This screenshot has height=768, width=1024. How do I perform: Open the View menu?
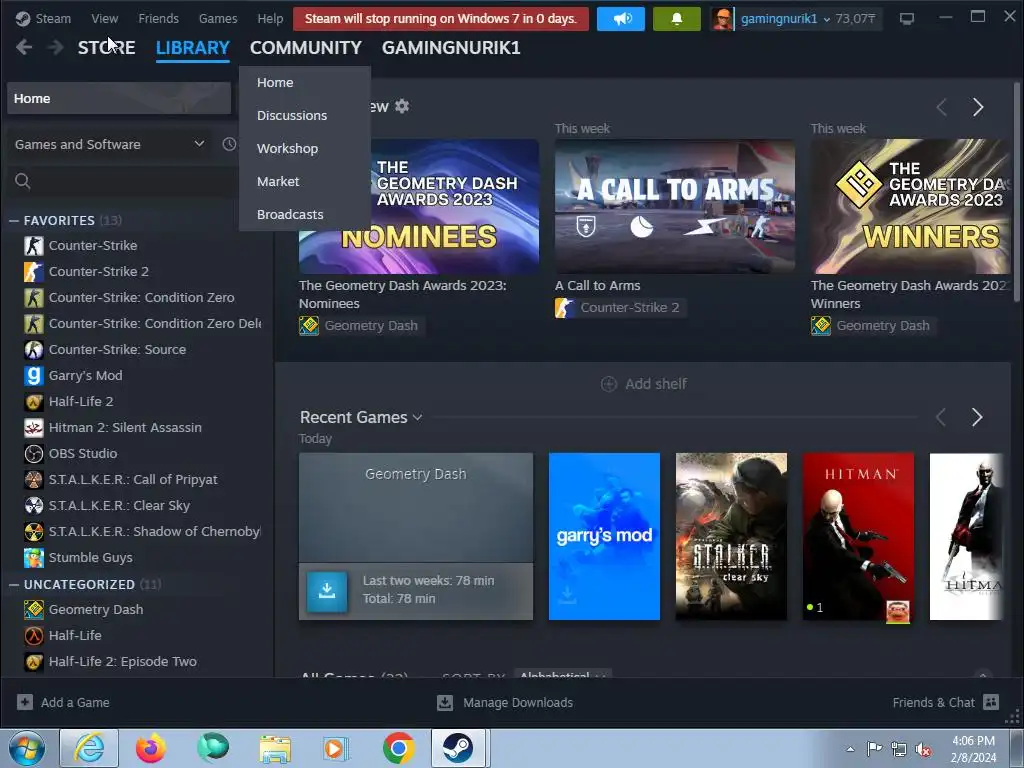pos(104,18)
